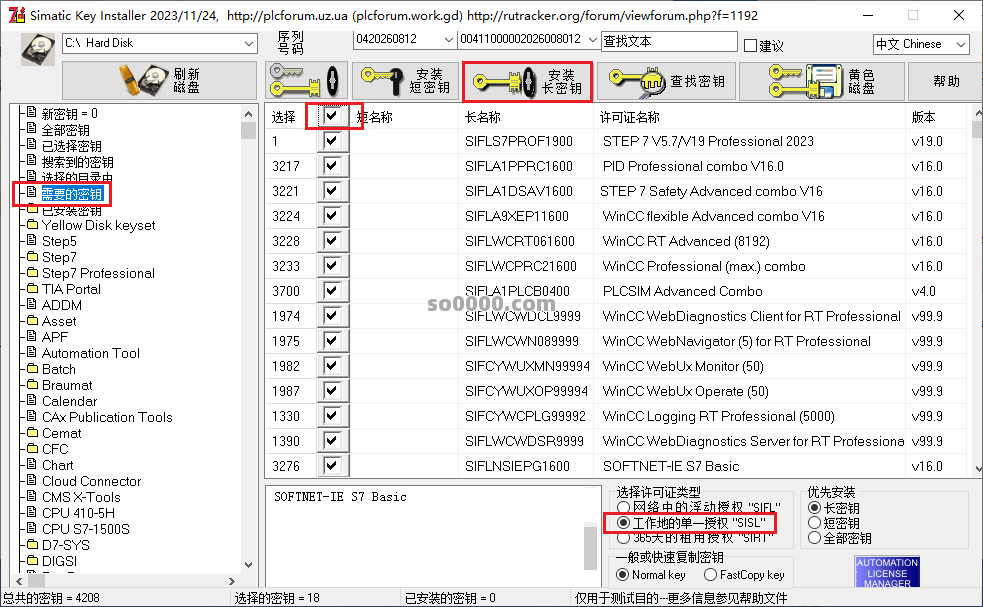The height and width of the screenshot is (607, 983).
Task: Select 需要的密钥 tree item
Action: [x=71, y=194]
